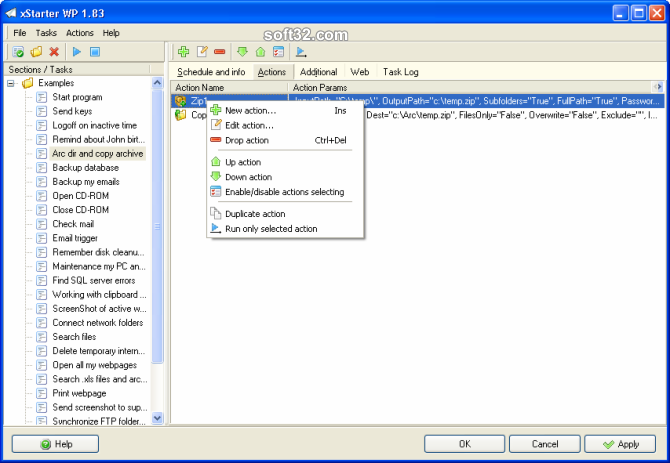Select Connect network folders task
The height and width of the screenshot is (463, 670).
pyautogui.click(x=97, y=322)
